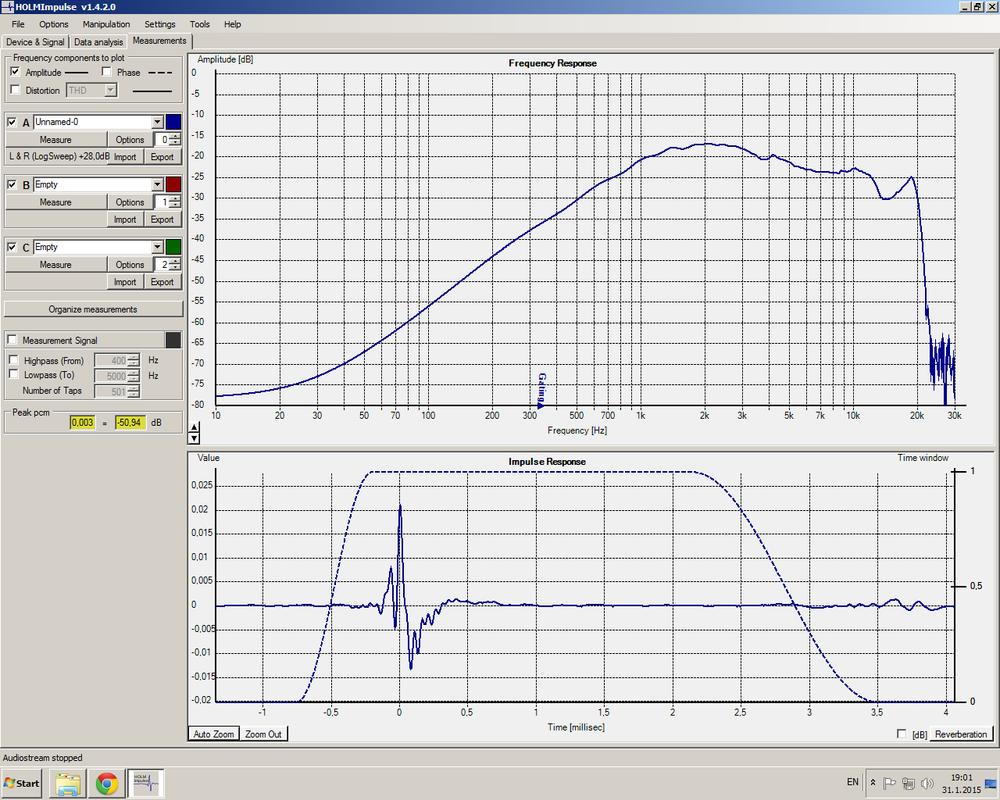Enable the Distortion checkbox

coord(15,90)
